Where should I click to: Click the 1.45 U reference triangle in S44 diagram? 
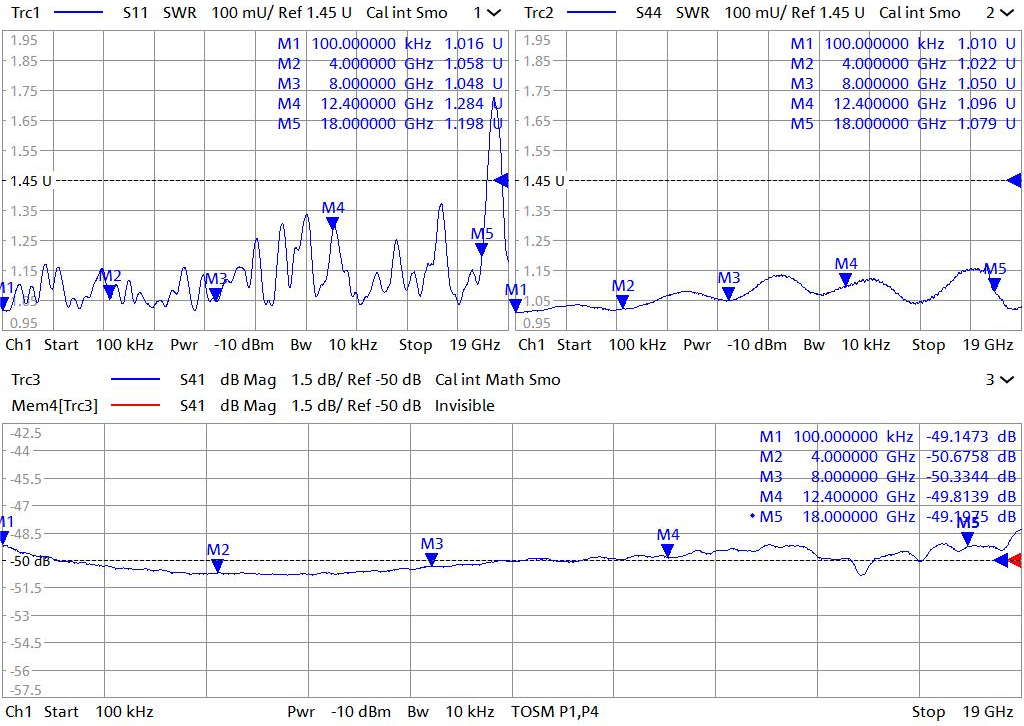(1014, 180)
